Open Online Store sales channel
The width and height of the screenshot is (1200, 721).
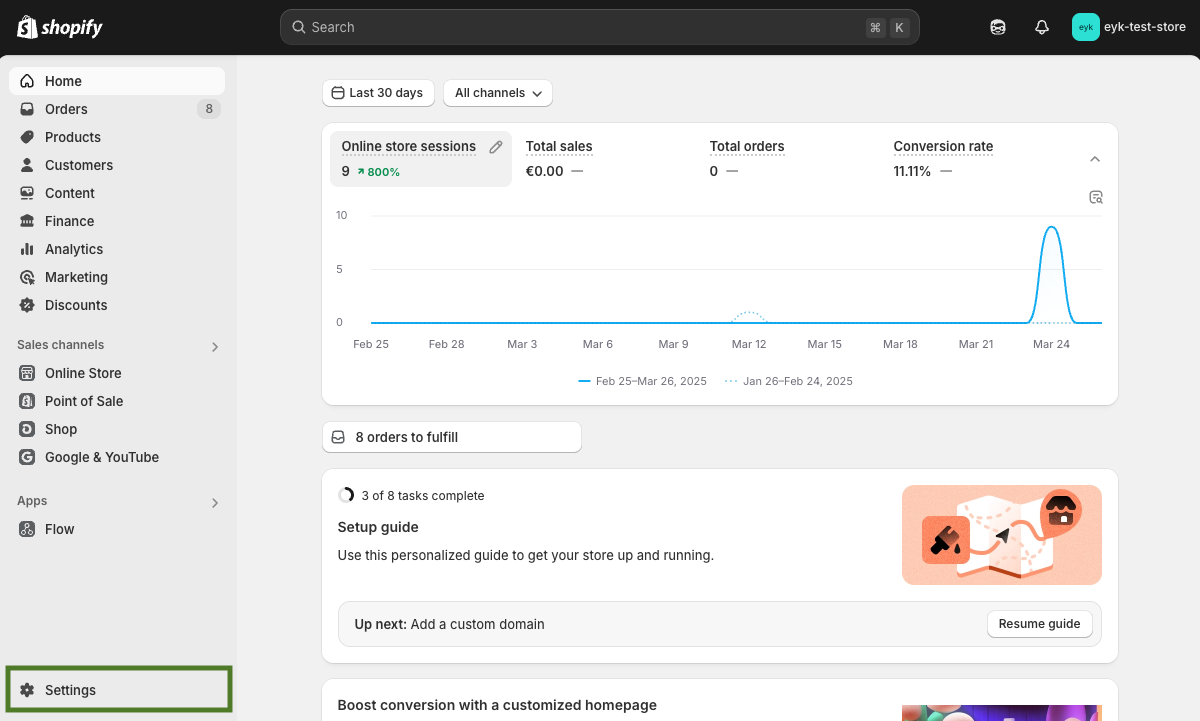[x=117, y=373]
